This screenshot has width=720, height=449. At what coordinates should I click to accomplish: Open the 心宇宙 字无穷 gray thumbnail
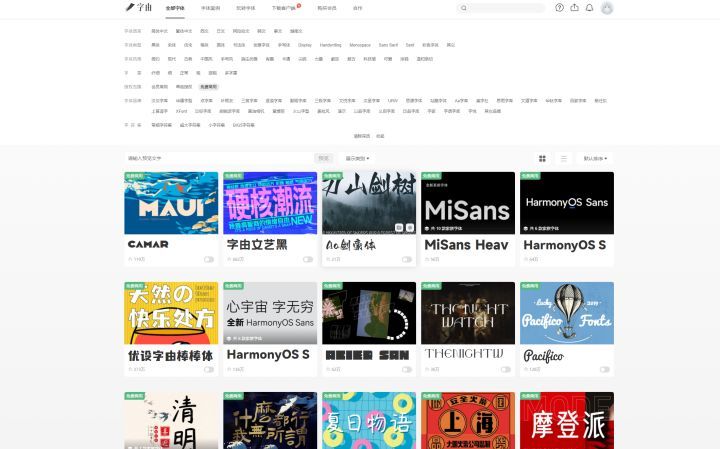point(270,313)
